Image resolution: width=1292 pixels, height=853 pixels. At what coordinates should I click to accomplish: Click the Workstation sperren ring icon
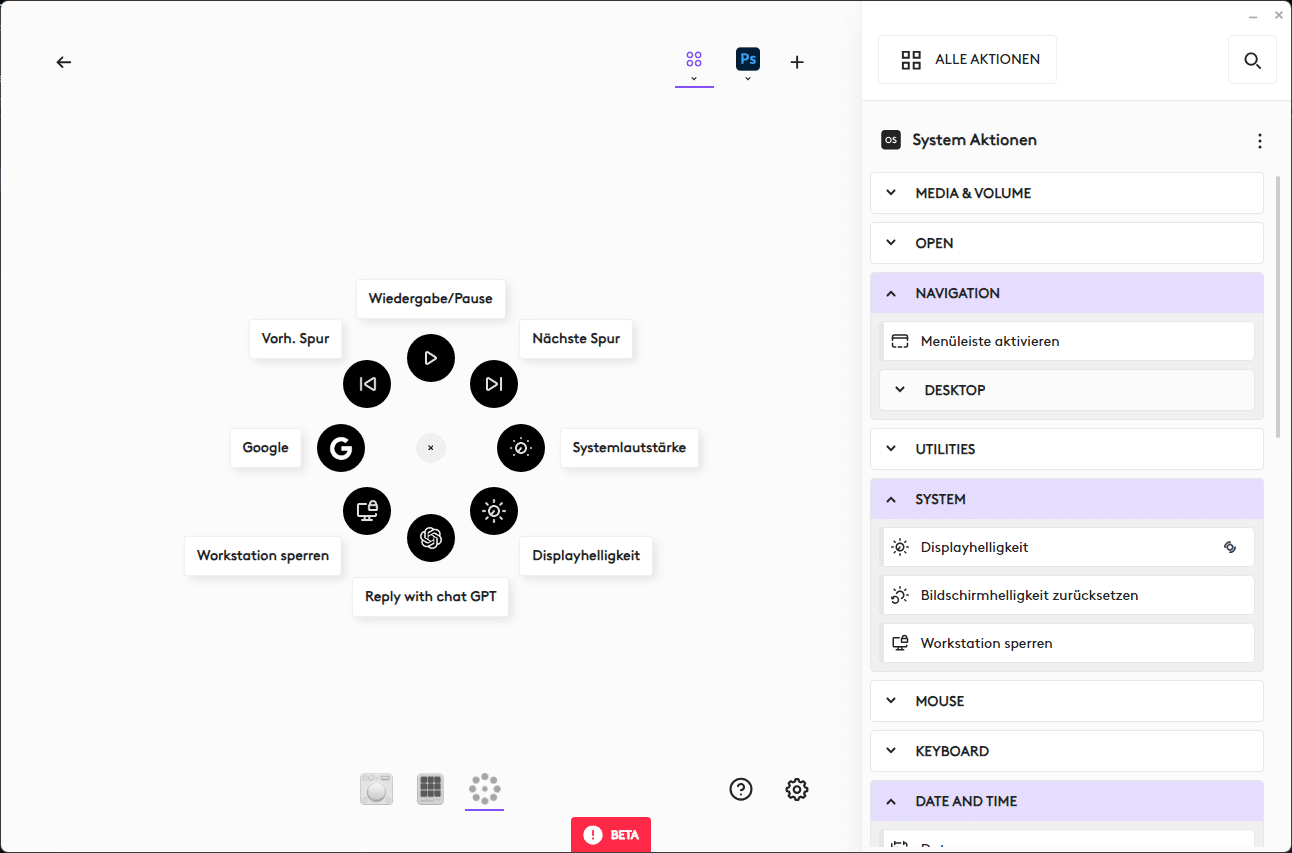(x=367, y=511)
